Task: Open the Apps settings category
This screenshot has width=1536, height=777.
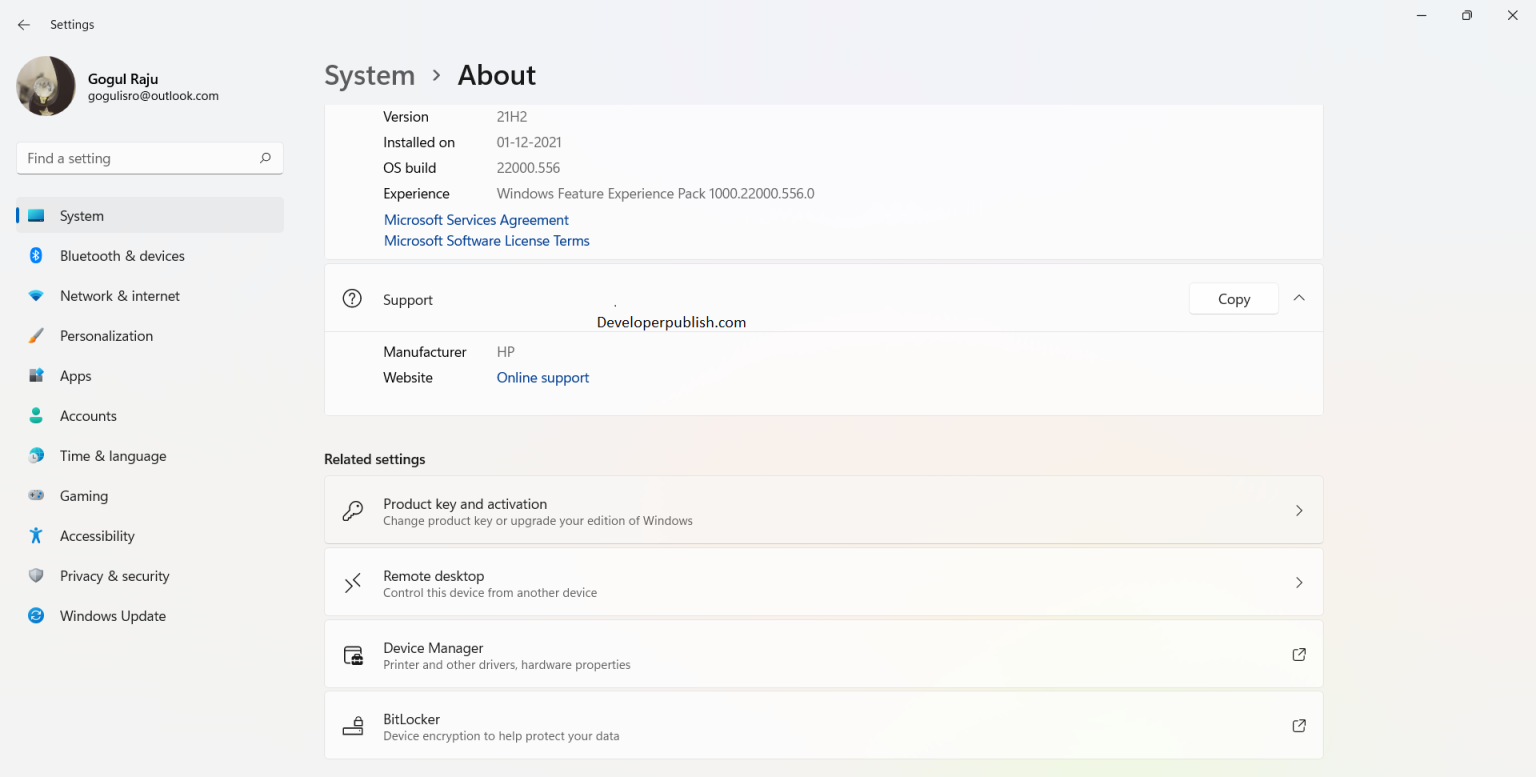Action: [x=75, y=376]
